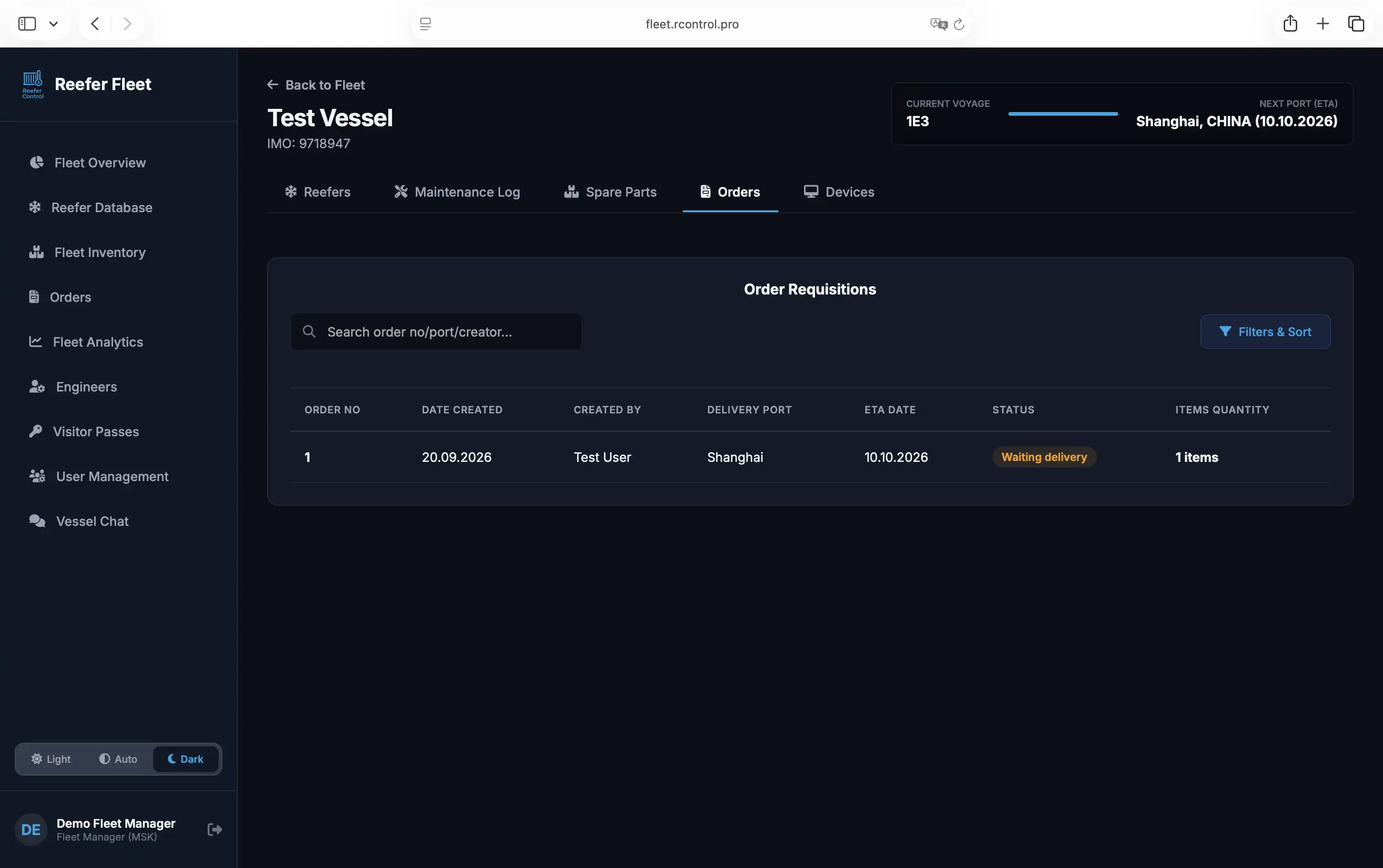Viewport: 1383px width, 868px height.
Task: Open the page reader menu icon in address bar
Action: 425,24
